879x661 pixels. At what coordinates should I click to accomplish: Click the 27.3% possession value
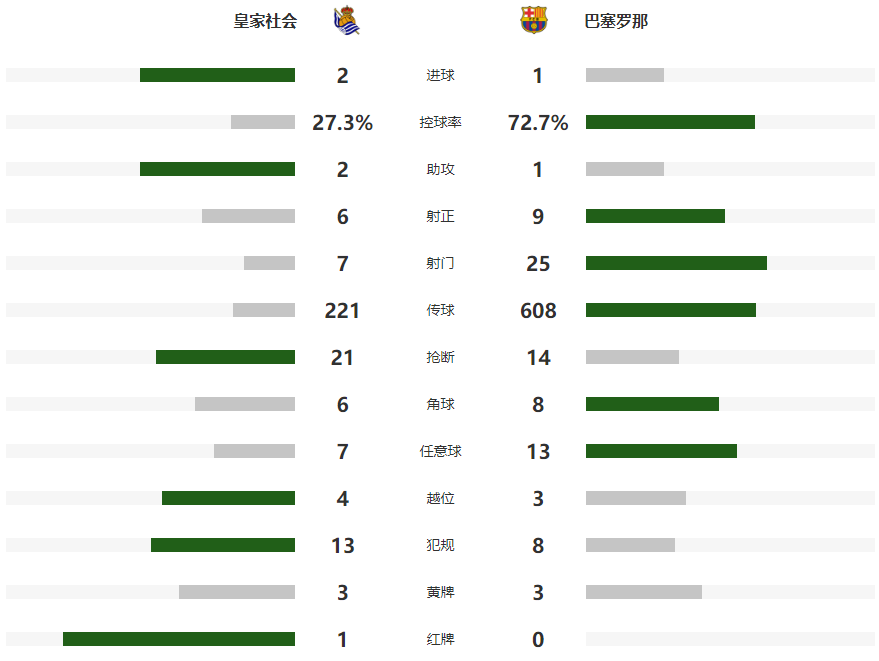point(342,123)
